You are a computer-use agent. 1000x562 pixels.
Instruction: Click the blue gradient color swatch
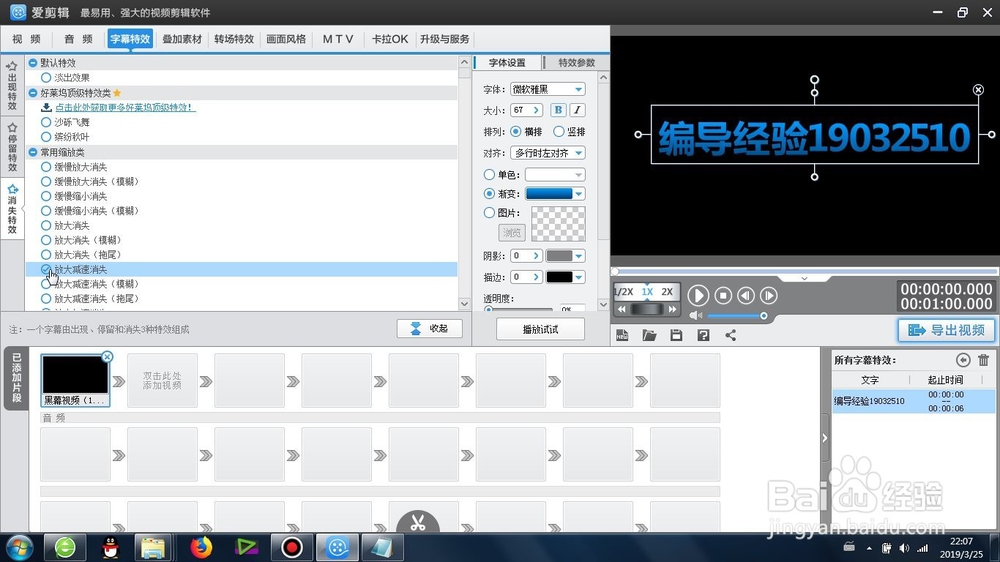click(549, 193)
